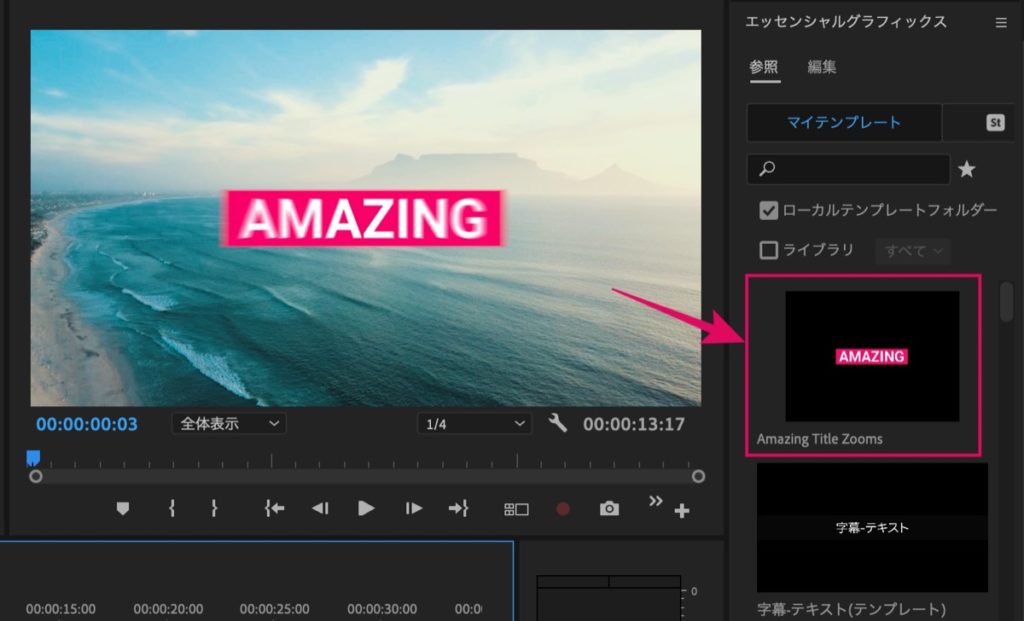The height and width of the screenshot is (621, 1024).
Task: Click 00:00:30:00 on the timeline ruler
Action: [x=382, y=609]
